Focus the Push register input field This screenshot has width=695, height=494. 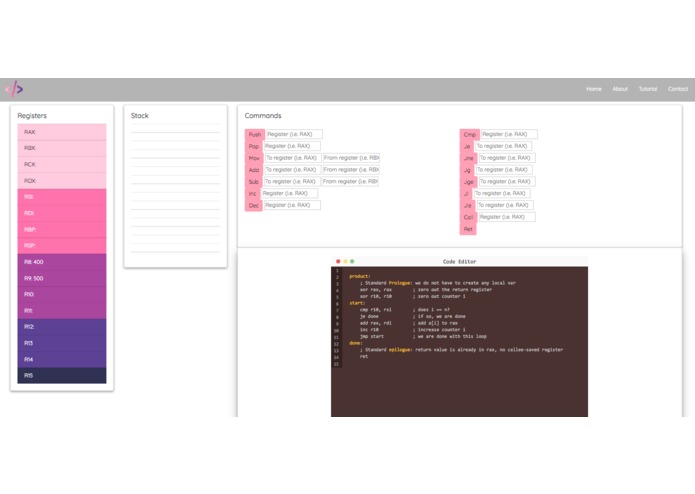tap(294, 134)
